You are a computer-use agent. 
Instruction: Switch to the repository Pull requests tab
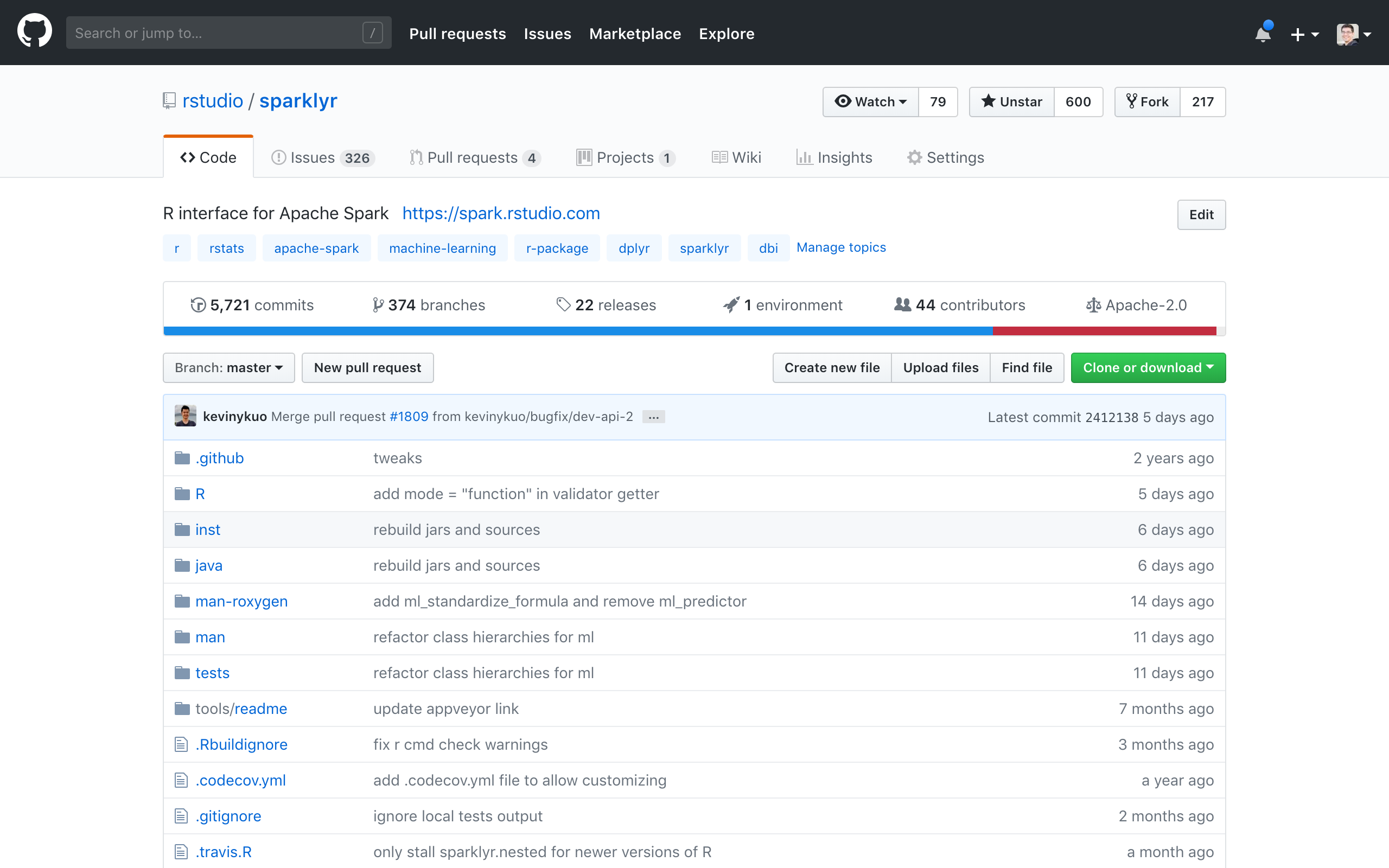475,157
